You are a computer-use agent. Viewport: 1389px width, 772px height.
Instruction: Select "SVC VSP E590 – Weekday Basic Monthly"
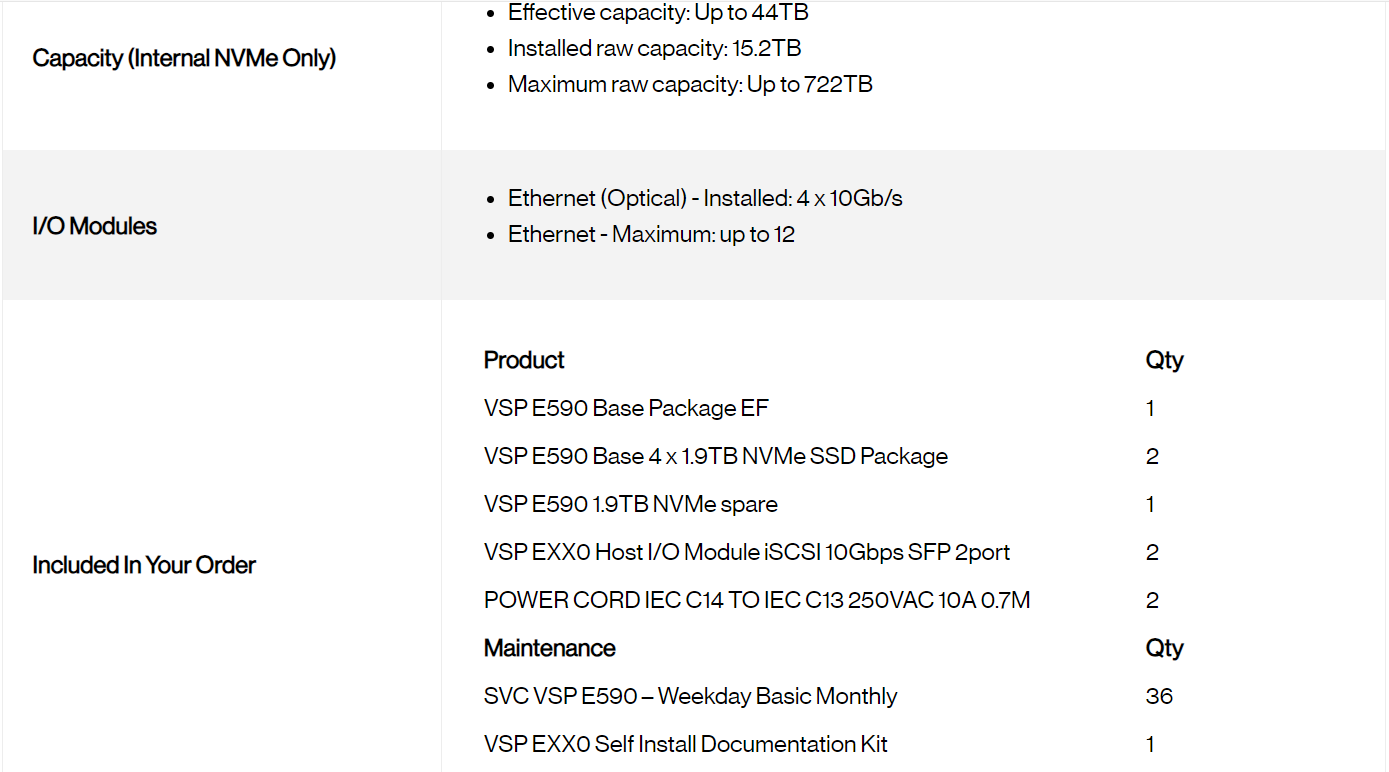(x=690, y=696)
